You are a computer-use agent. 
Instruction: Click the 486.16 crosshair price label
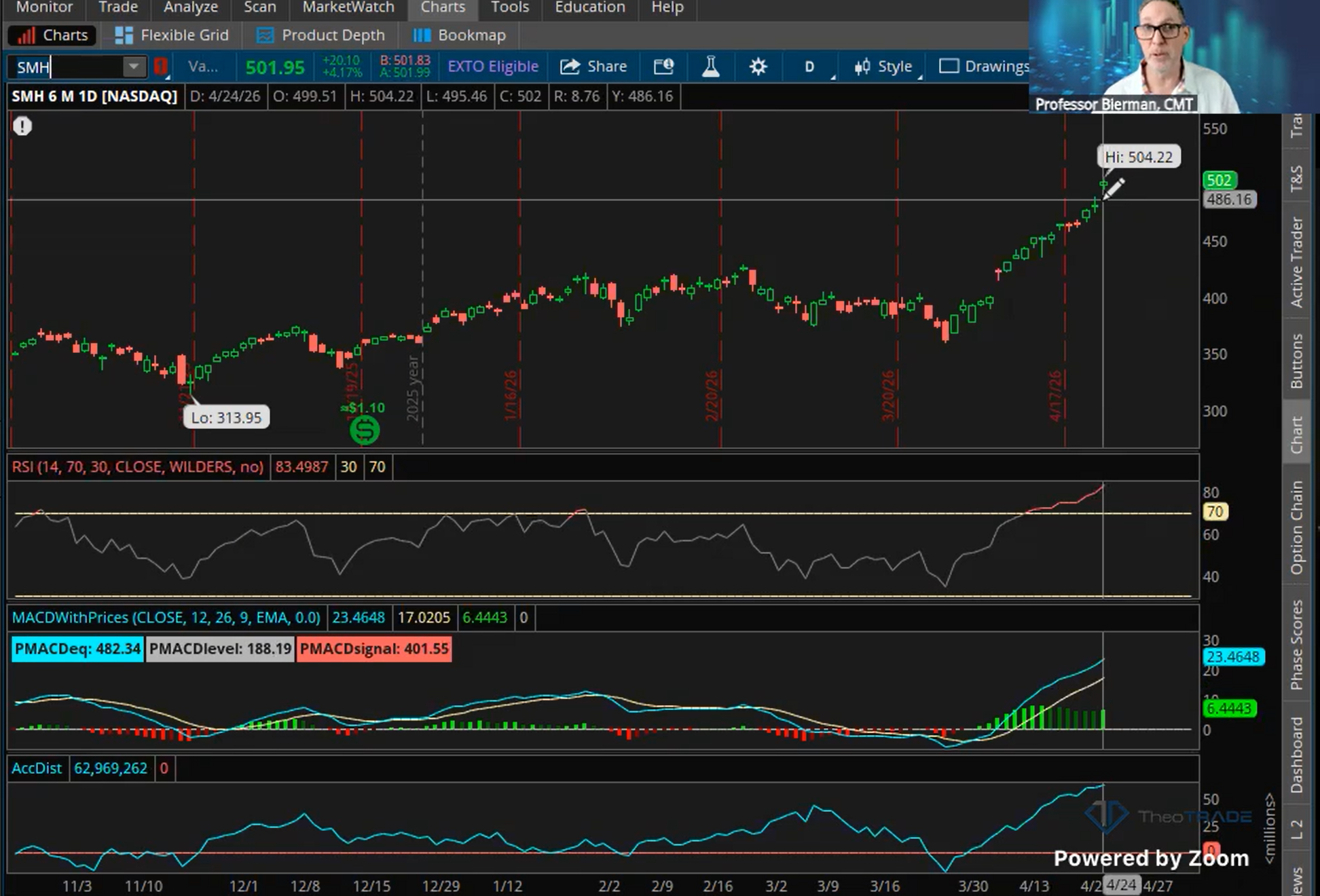pos(1229,200)
